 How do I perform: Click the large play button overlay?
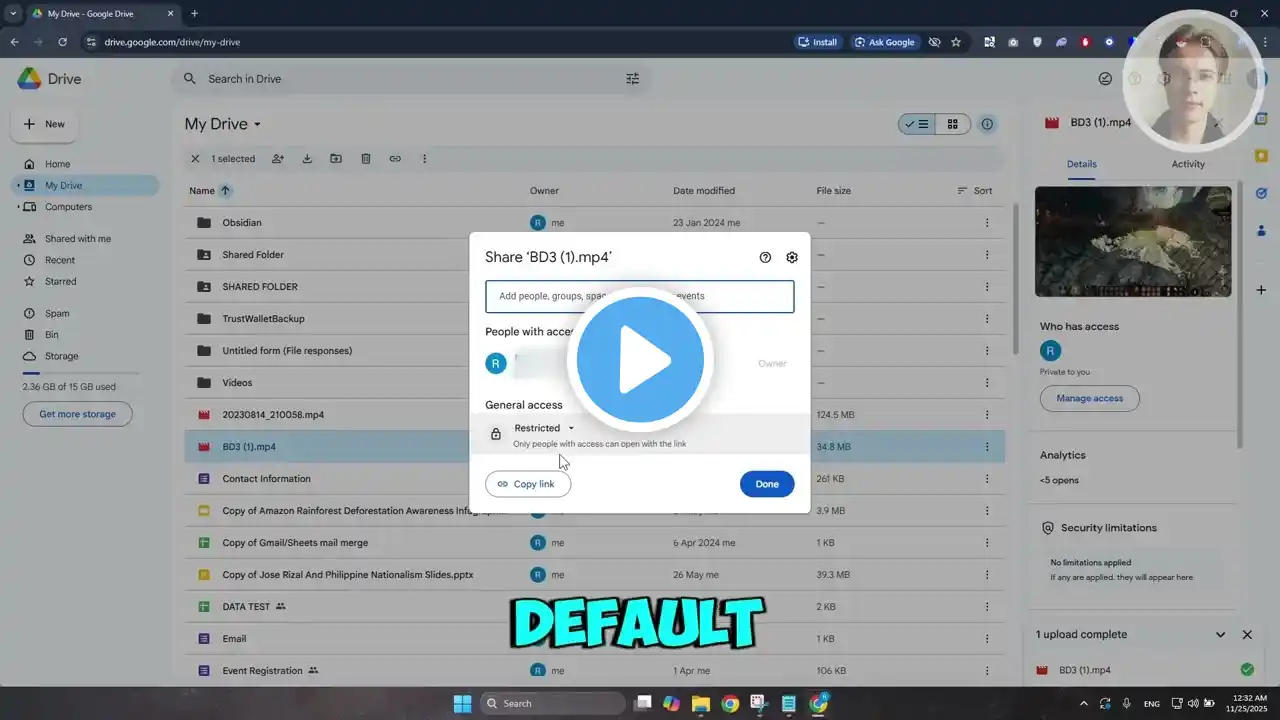[x=640, y=360]
